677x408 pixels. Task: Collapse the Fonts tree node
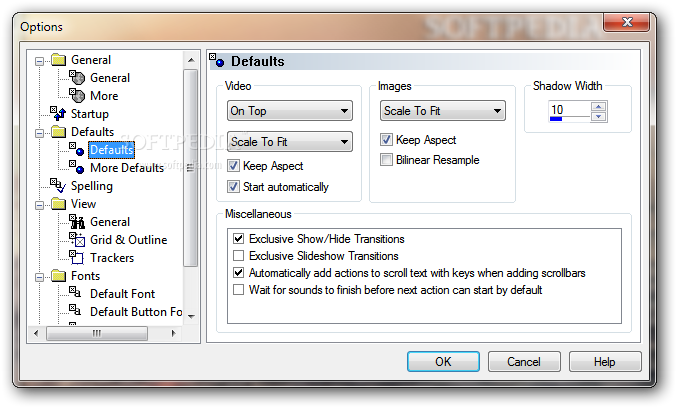pyautogui.click(x=39, y=277)
